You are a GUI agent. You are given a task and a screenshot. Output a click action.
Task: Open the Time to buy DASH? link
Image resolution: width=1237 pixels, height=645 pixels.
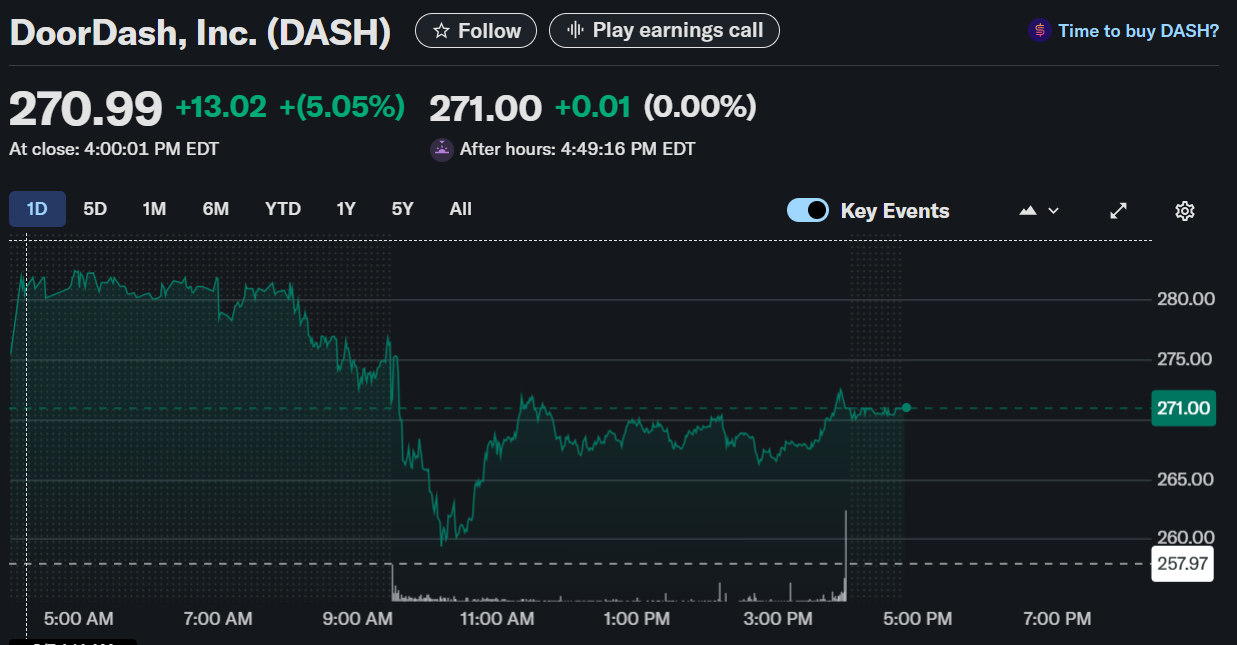pos(1138,31)
